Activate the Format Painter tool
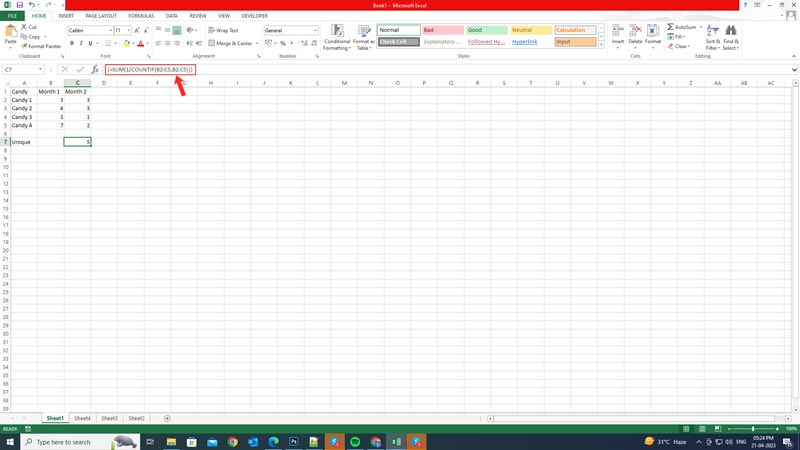The height and width of the screenshot is (450, 800). (41, 46)
